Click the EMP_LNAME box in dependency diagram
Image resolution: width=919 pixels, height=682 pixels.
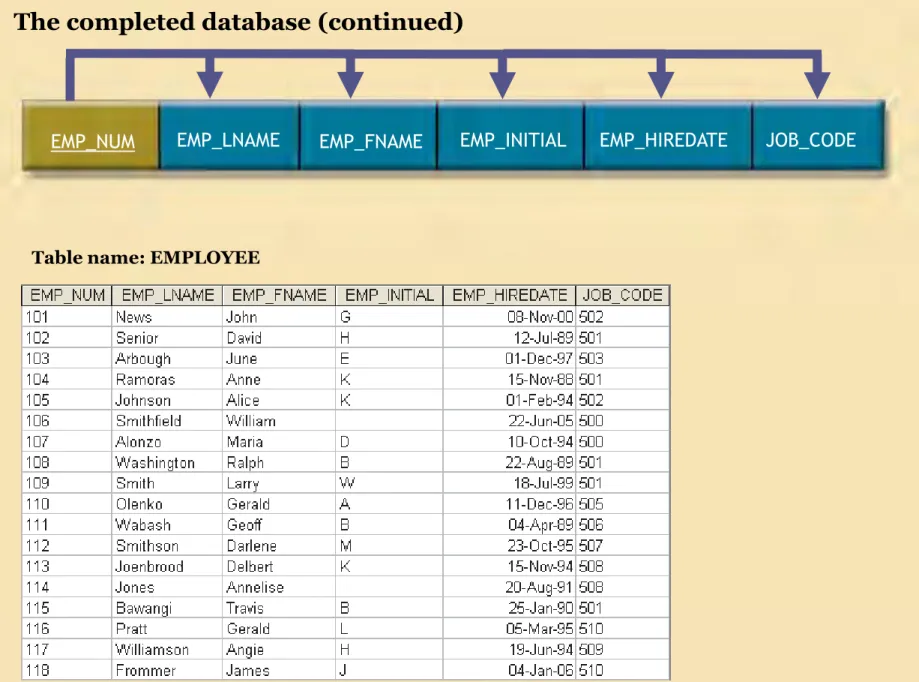[229, 135]
